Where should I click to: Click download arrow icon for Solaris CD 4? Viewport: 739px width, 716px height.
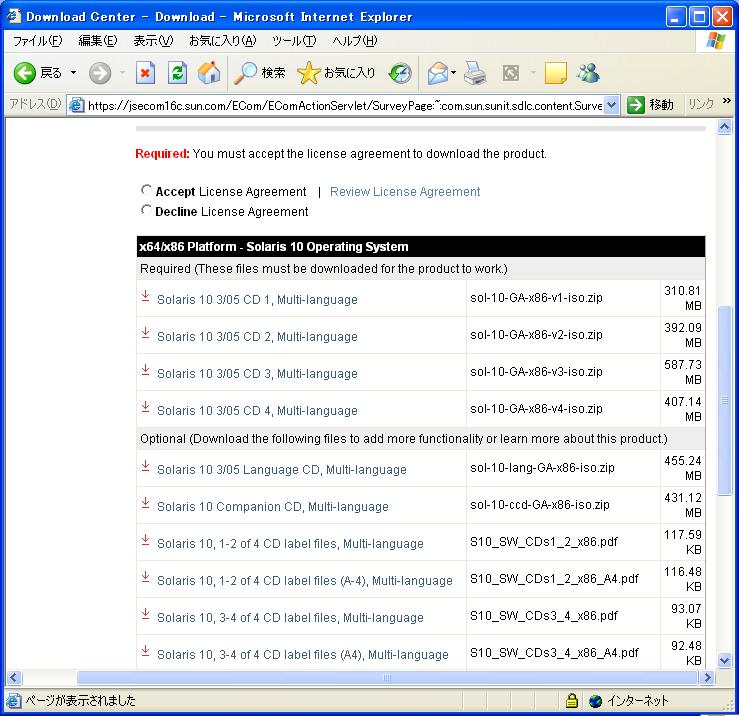click(x=146, y=407)
